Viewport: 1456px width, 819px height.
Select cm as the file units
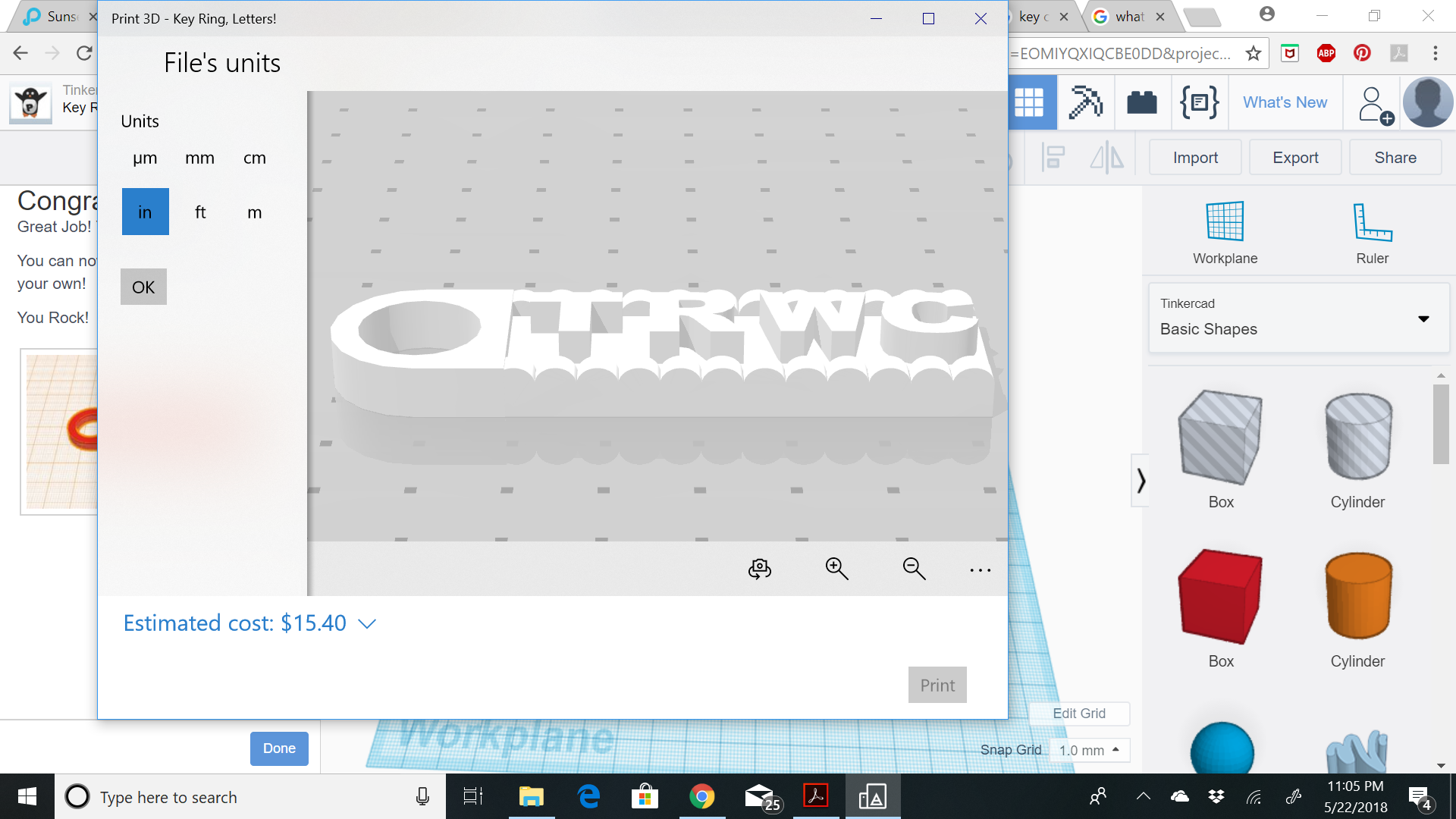(x=254, y=158)
